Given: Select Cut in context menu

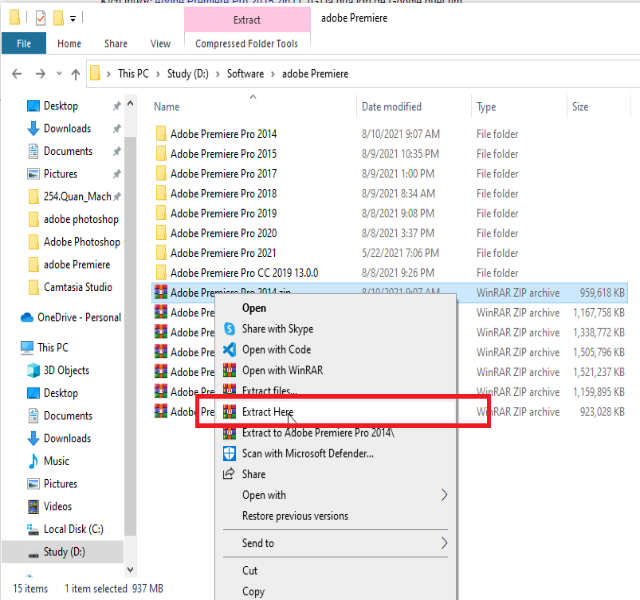Looking at the screenshot, I should coord(335,571).
